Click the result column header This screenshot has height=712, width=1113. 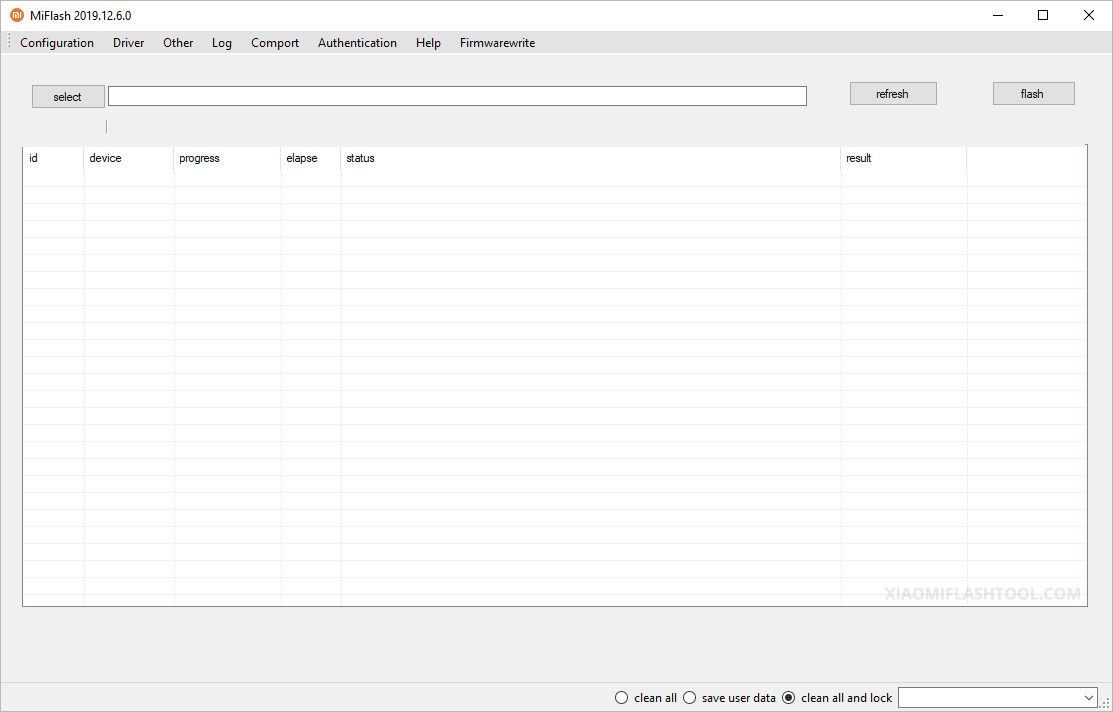tap(904, 158)
